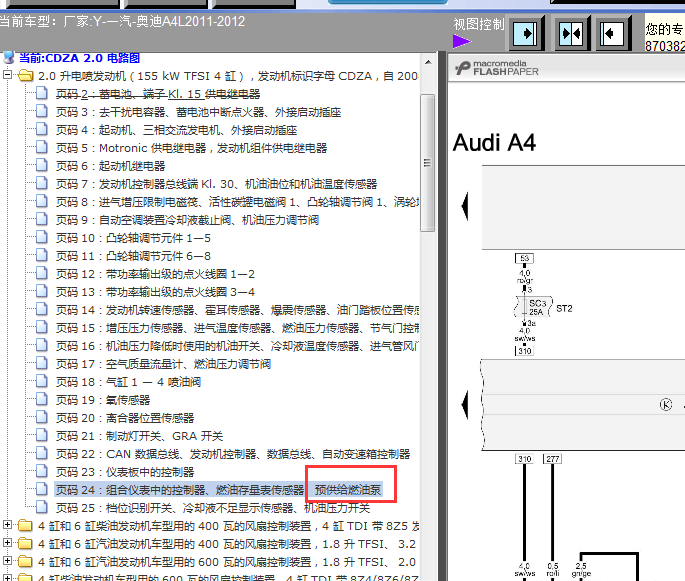
Task: Open 页码 8 进气增压限制电磁筏 page
Action: [238, 202]
